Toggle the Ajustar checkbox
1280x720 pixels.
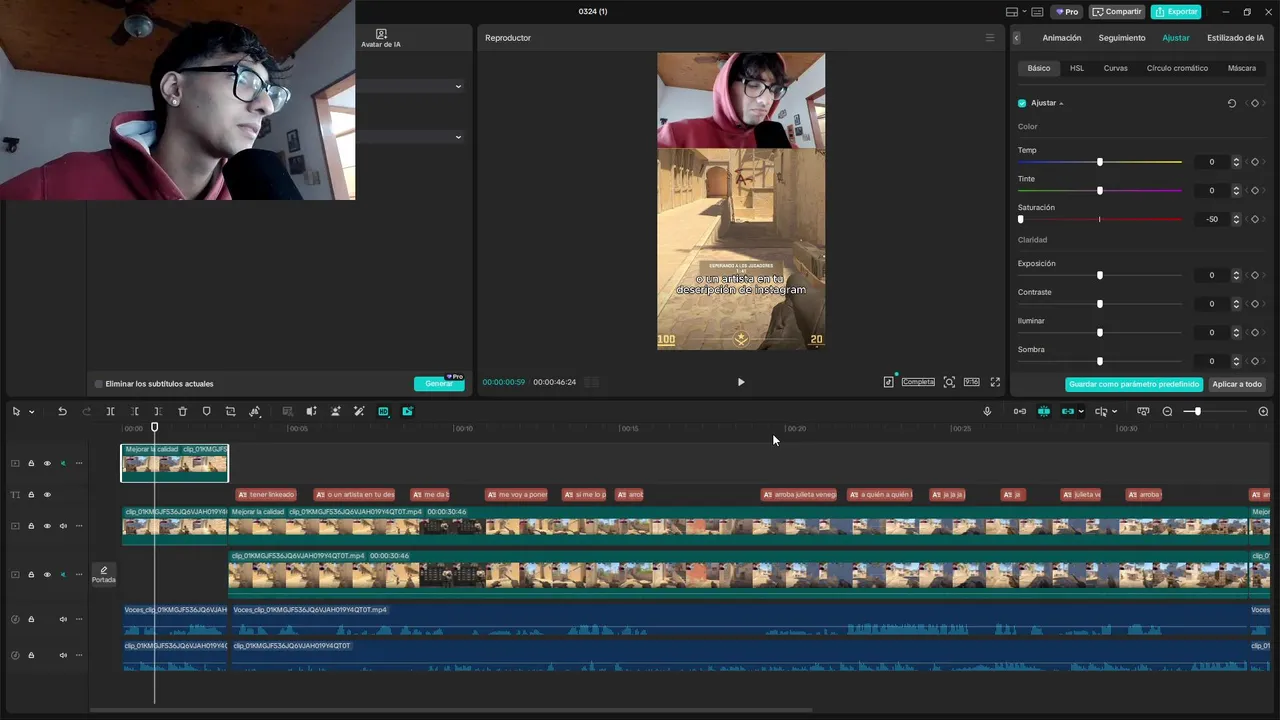pyautogui.click(x=1022, y=103)
